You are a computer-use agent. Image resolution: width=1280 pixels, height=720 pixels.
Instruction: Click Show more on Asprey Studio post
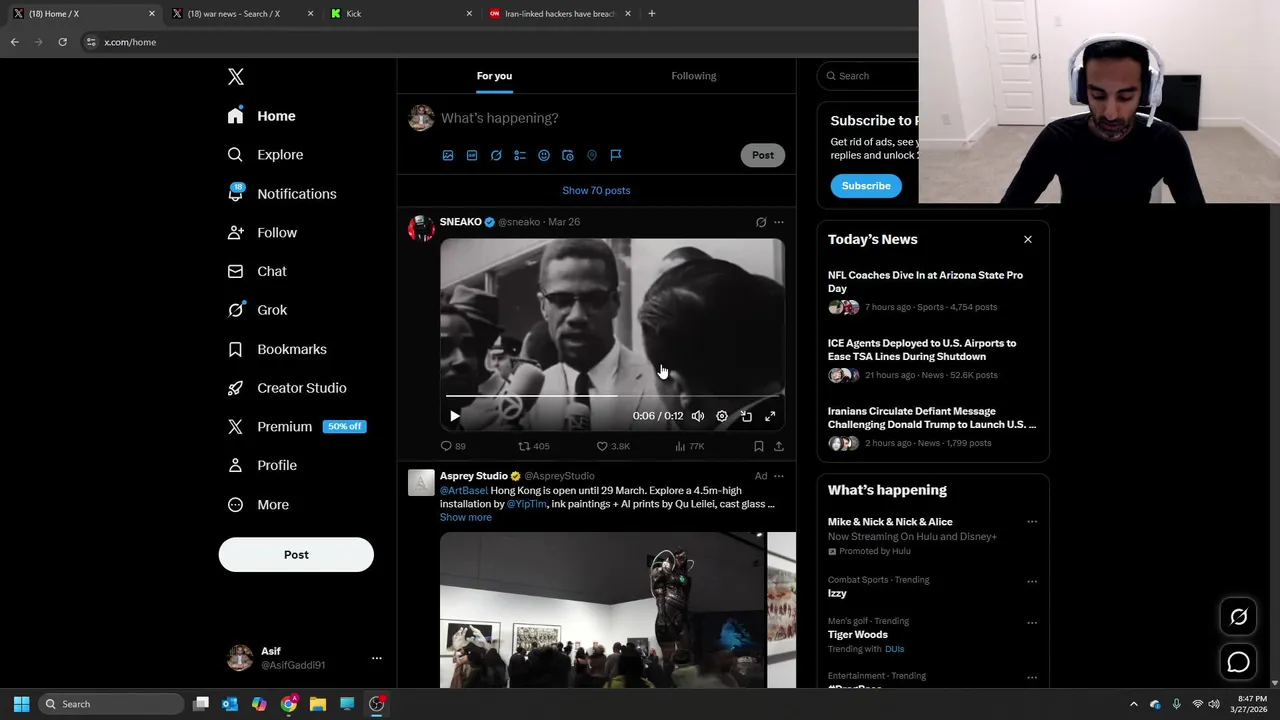coord(466,517)
